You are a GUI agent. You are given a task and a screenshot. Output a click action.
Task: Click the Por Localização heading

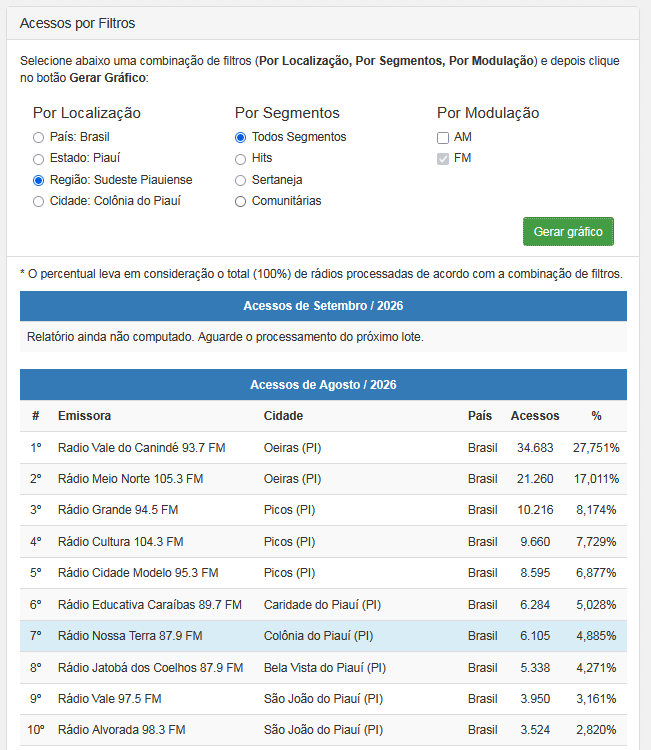[x=87, y=113]
